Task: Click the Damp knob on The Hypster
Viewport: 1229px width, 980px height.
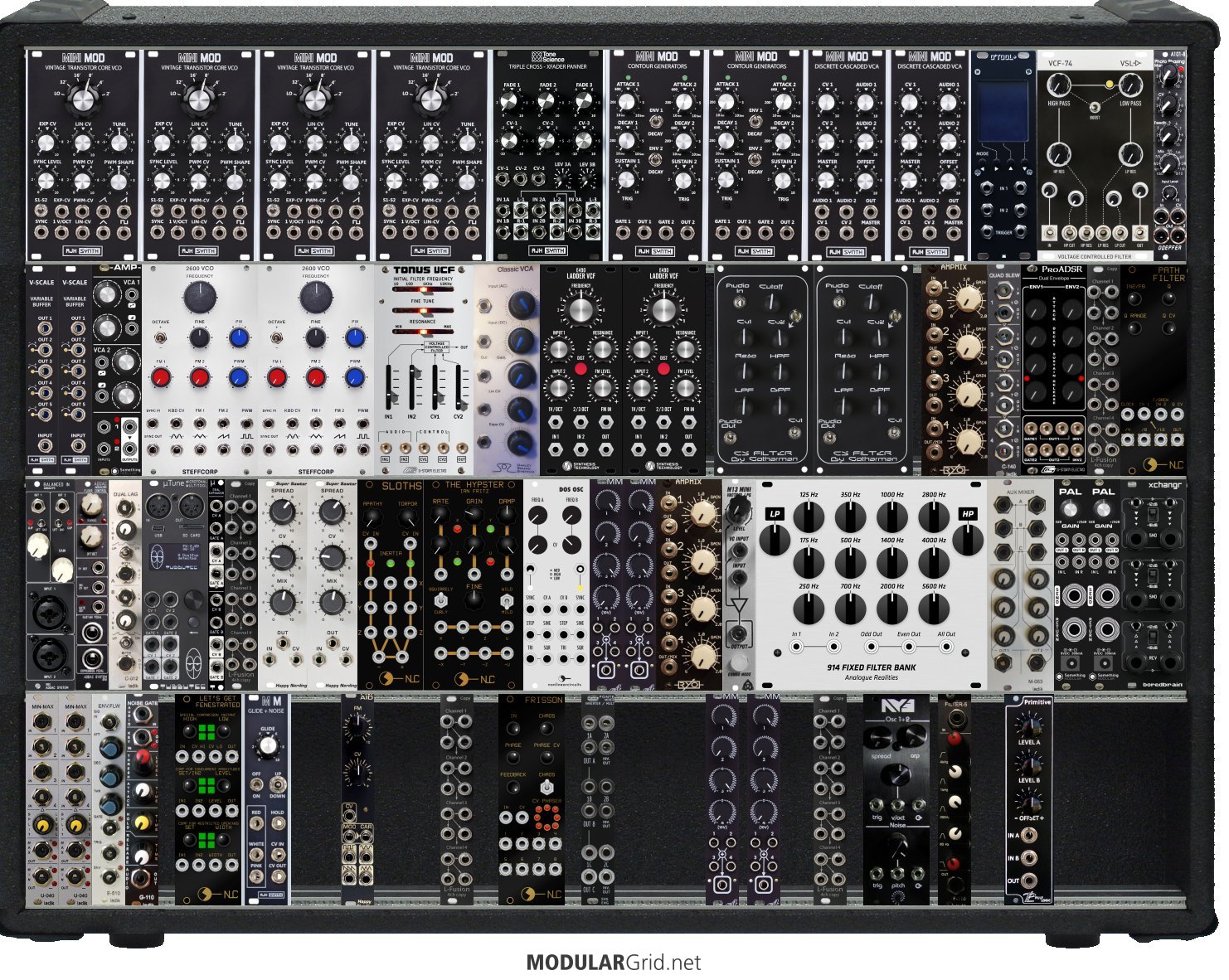Action: click(506, 517)
